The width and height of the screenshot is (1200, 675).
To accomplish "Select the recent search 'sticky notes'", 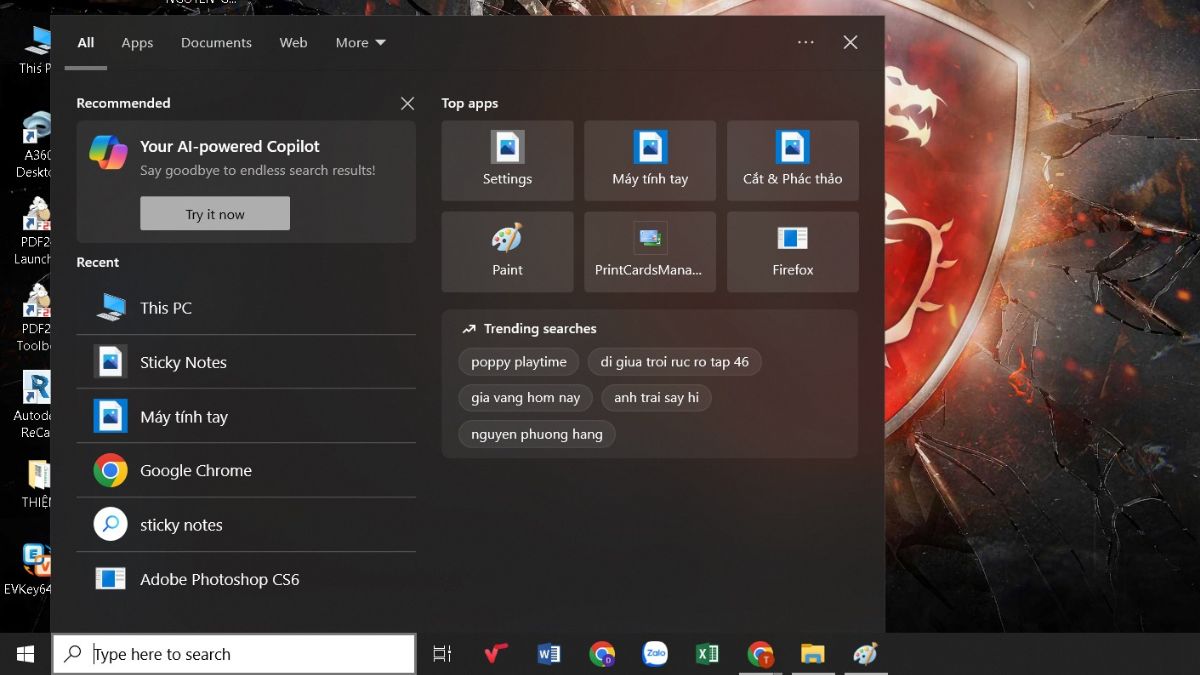I will coord(246,524).
